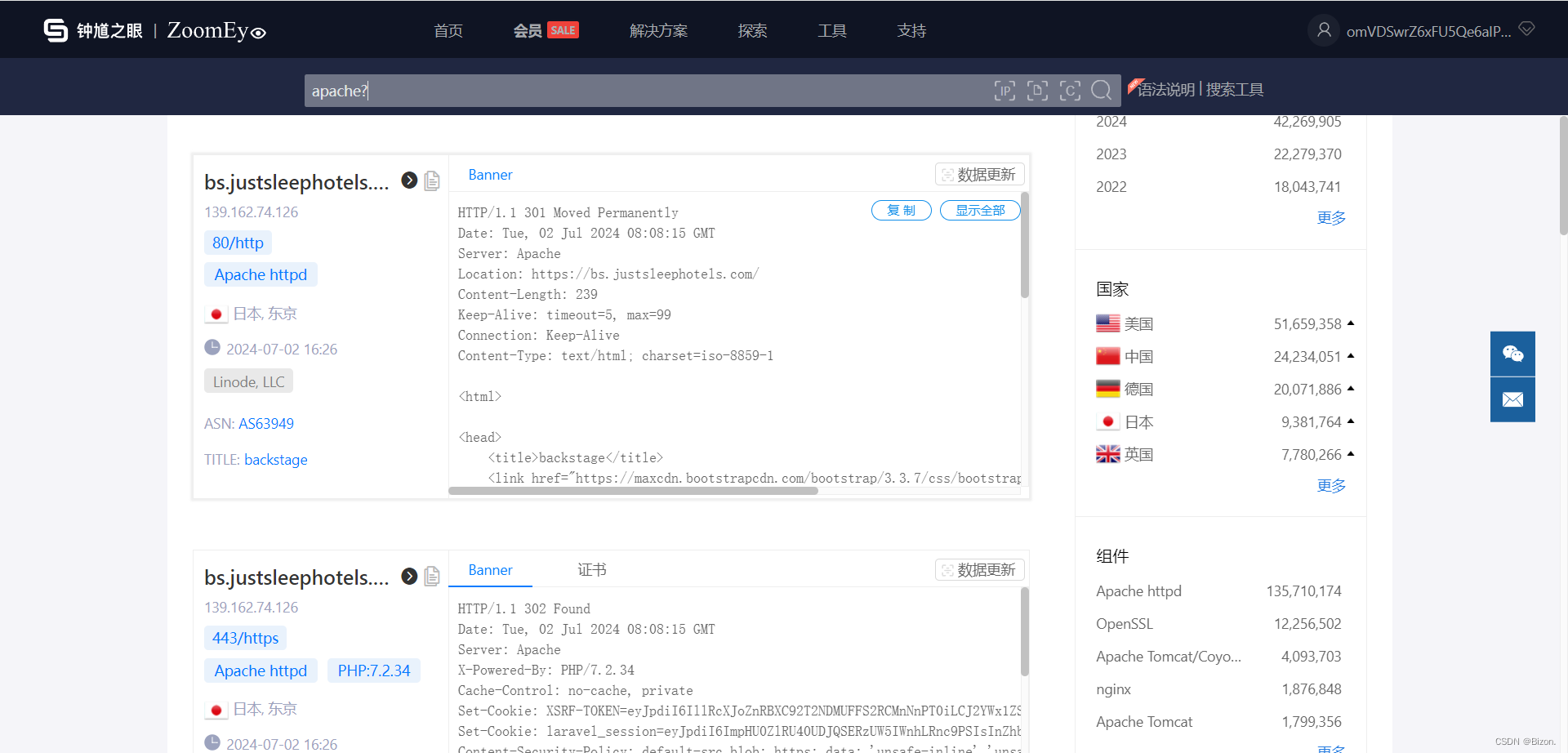Click the IP search icon in search bar
Screen dimensions: 1568x753
1004,90
